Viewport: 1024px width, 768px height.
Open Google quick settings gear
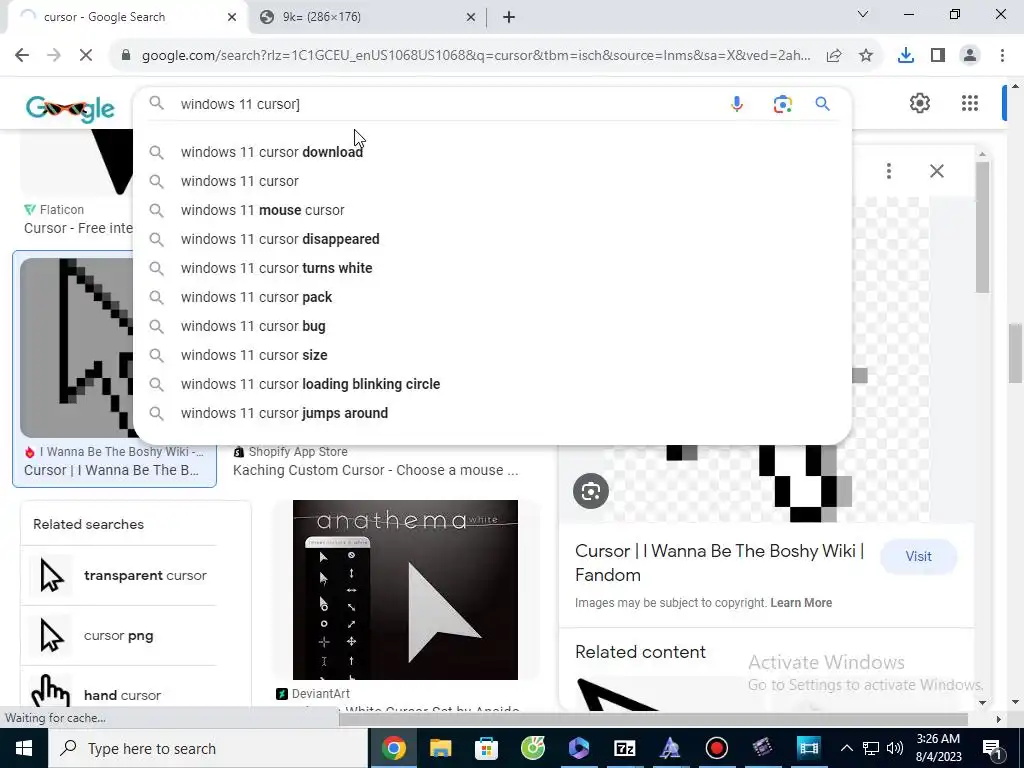point(920,103)
